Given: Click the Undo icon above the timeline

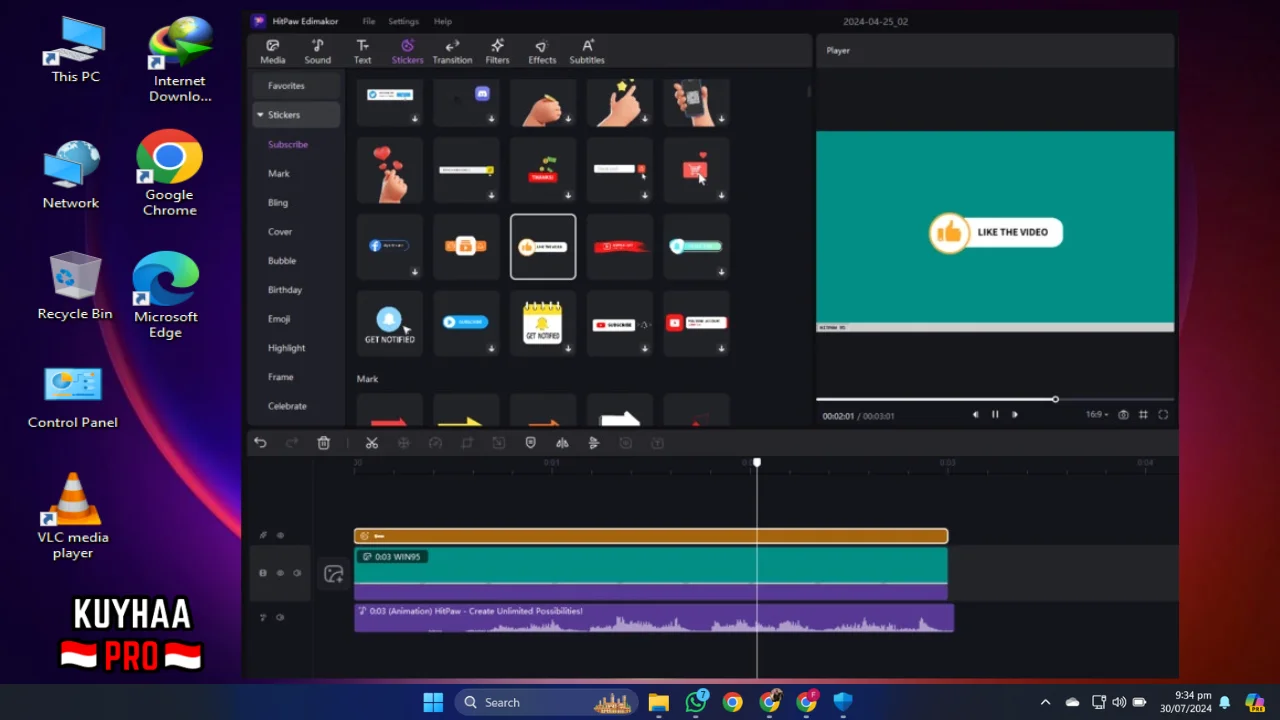Looking at the screenshot, I should tap(260, 443).
